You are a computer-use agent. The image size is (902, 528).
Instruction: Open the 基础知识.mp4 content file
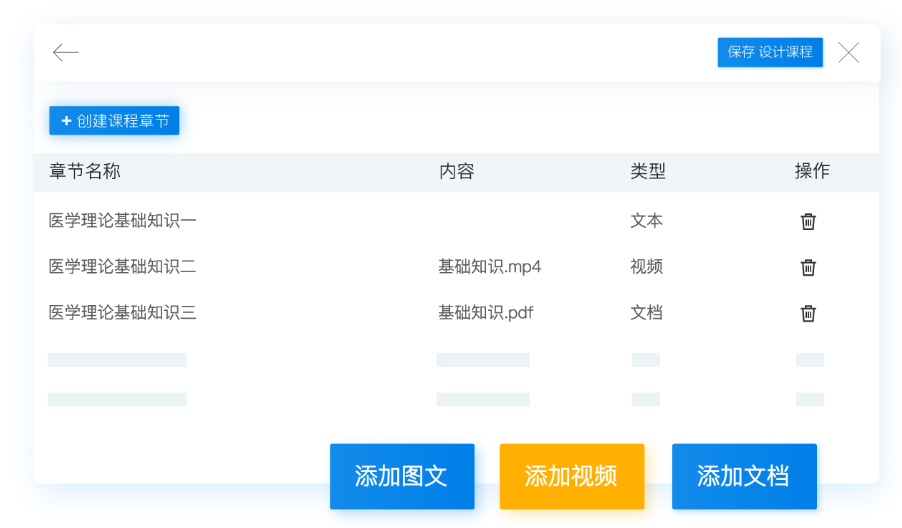click(489, 267)
